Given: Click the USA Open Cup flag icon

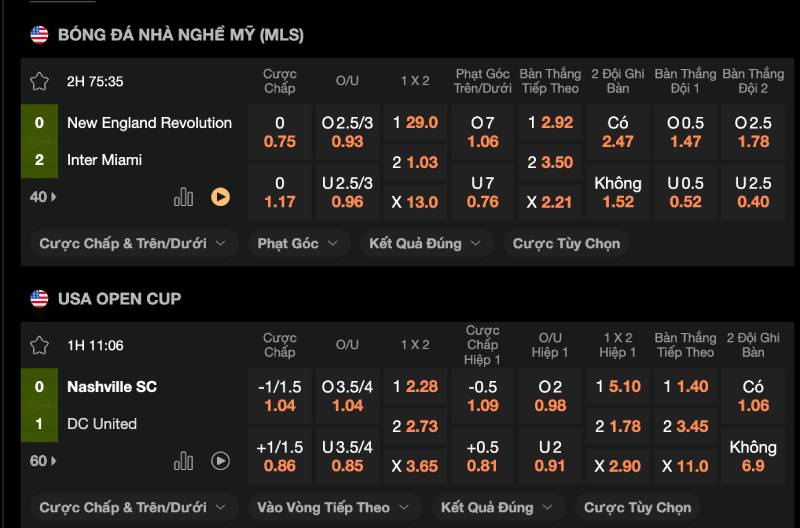Looking at the screenshot, I should click(39, 299).
